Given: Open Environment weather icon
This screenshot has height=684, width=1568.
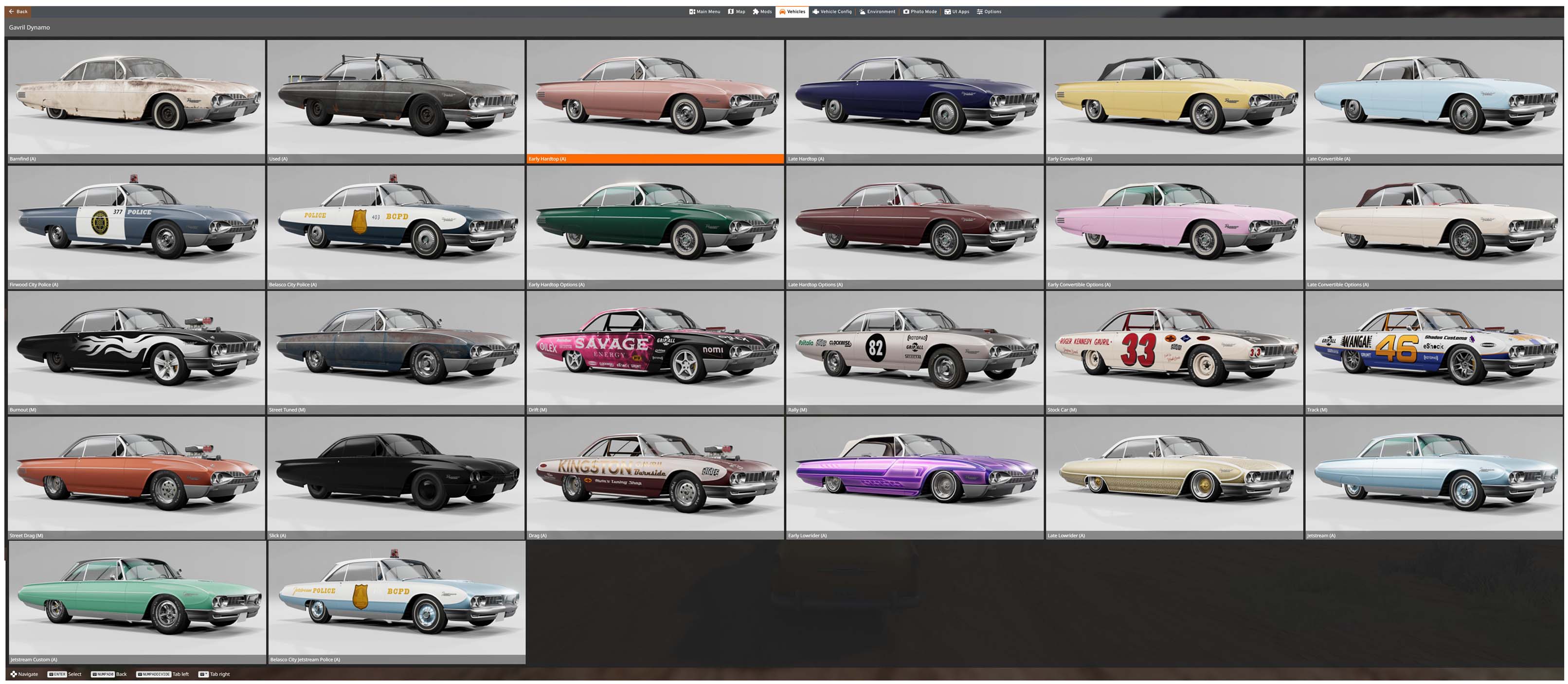Looking at the screenshot, I should click(862, 12).
